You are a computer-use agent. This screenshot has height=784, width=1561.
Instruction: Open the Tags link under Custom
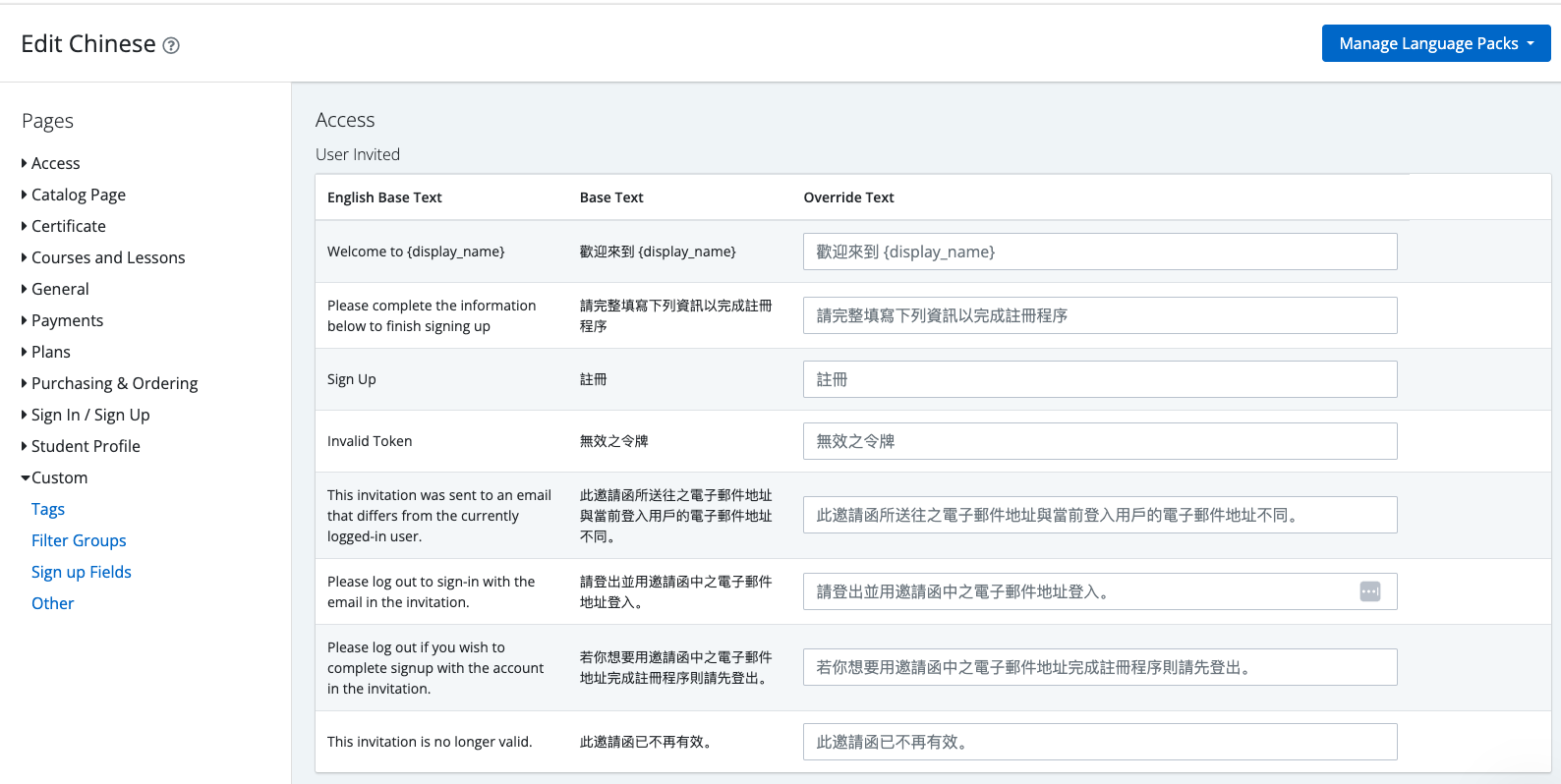48,509
